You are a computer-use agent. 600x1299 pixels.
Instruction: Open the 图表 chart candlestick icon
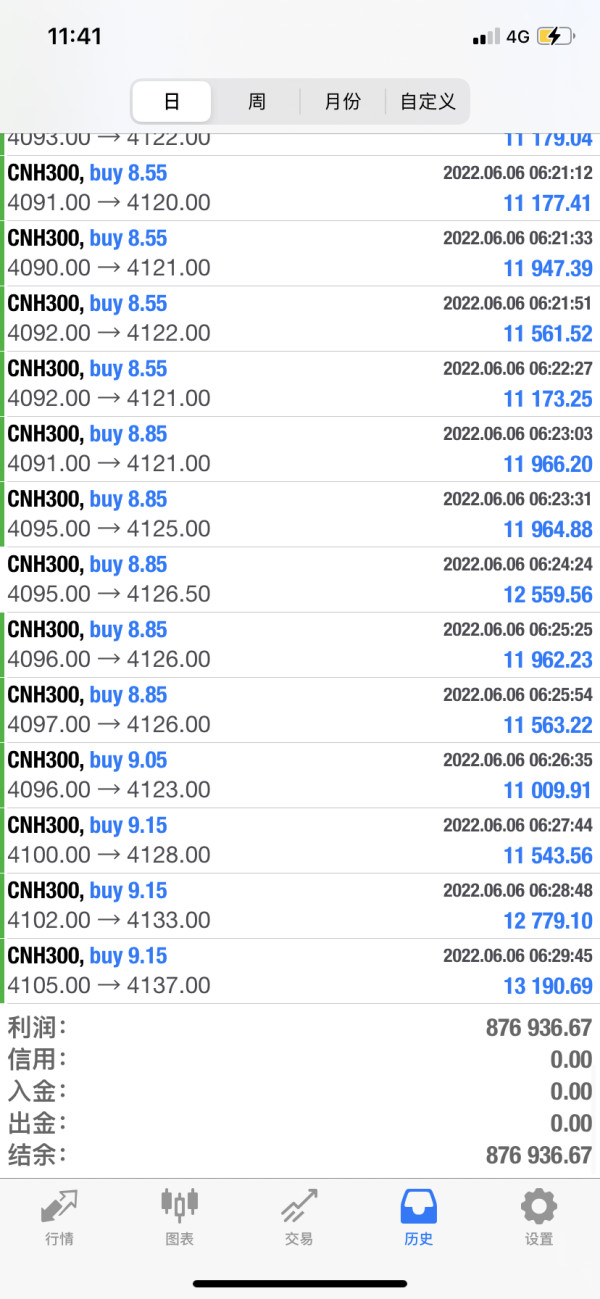tap(179, 1205)
